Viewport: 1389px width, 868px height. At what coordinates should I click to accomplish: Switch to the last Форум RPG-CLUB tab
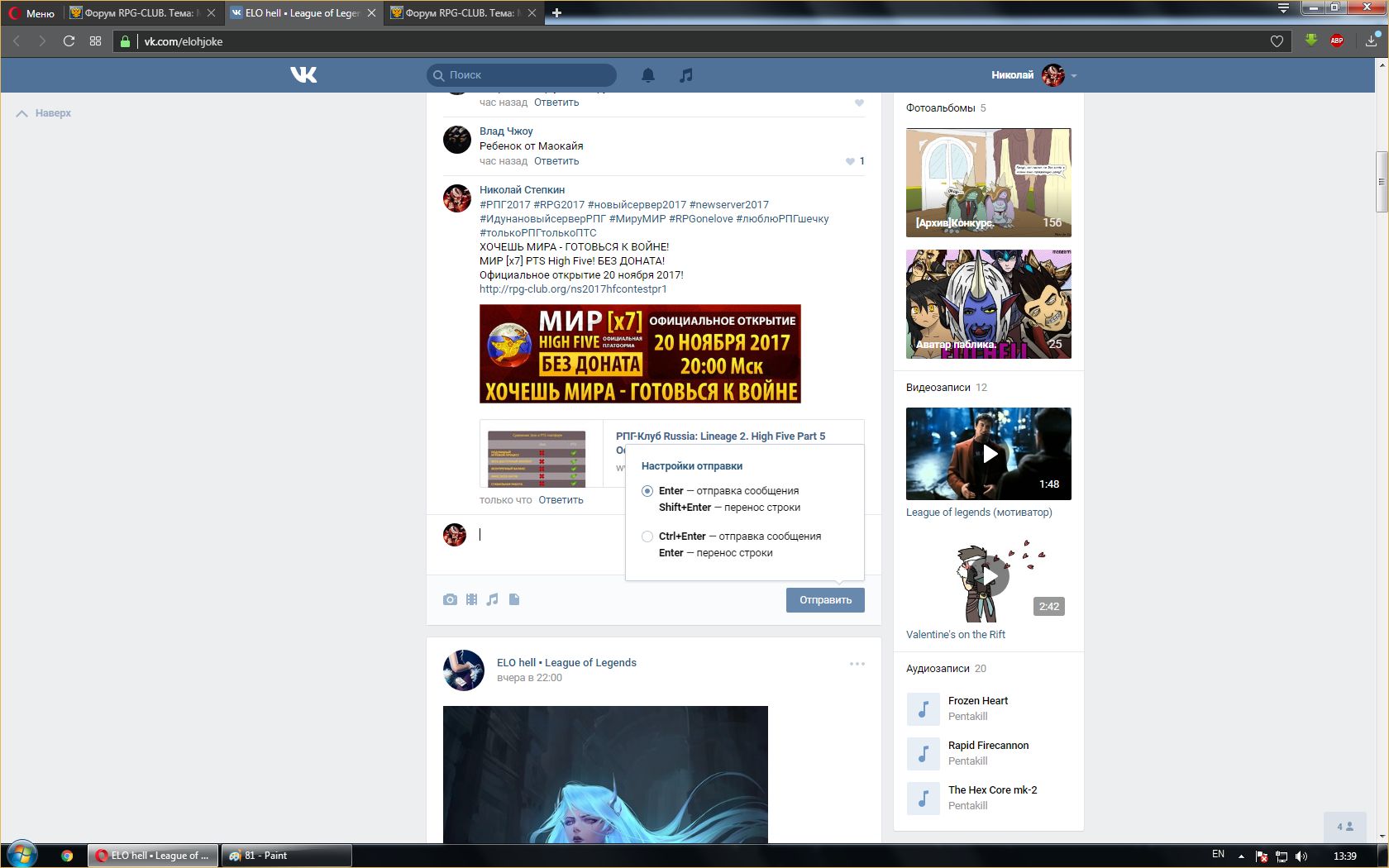(x=463, y=13)
